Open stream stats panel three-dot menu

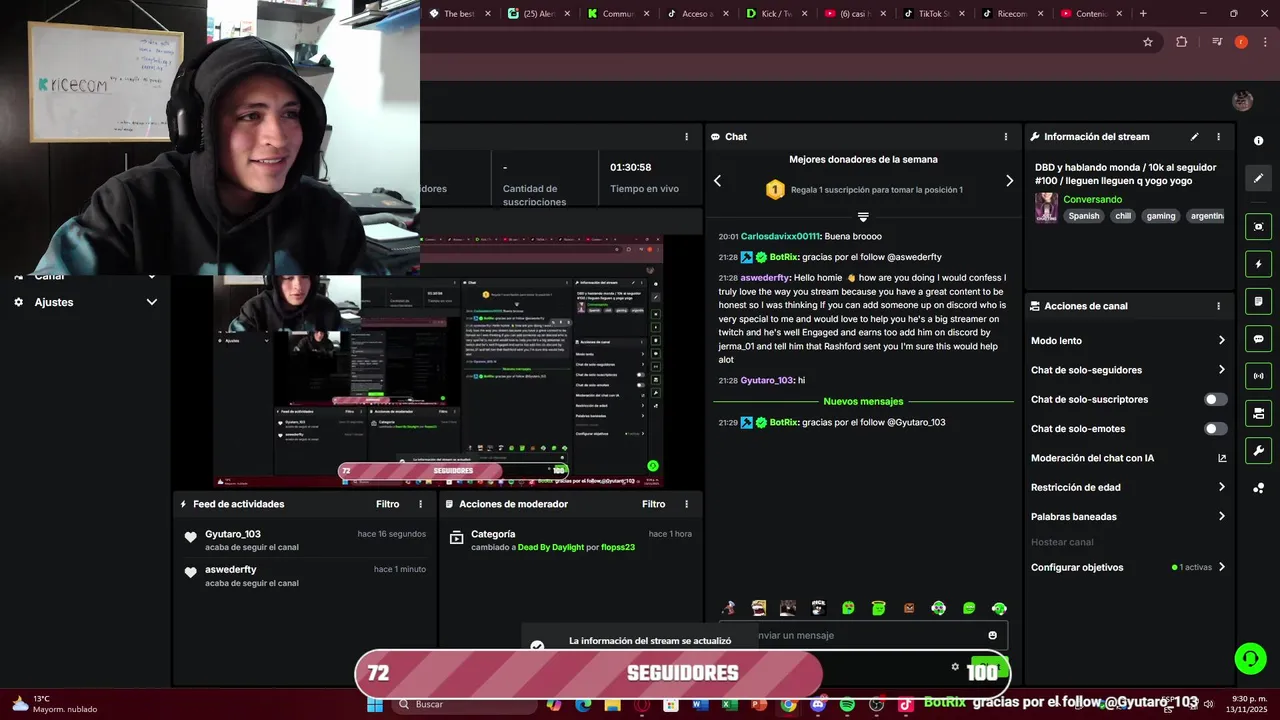[x=686, y=137]
